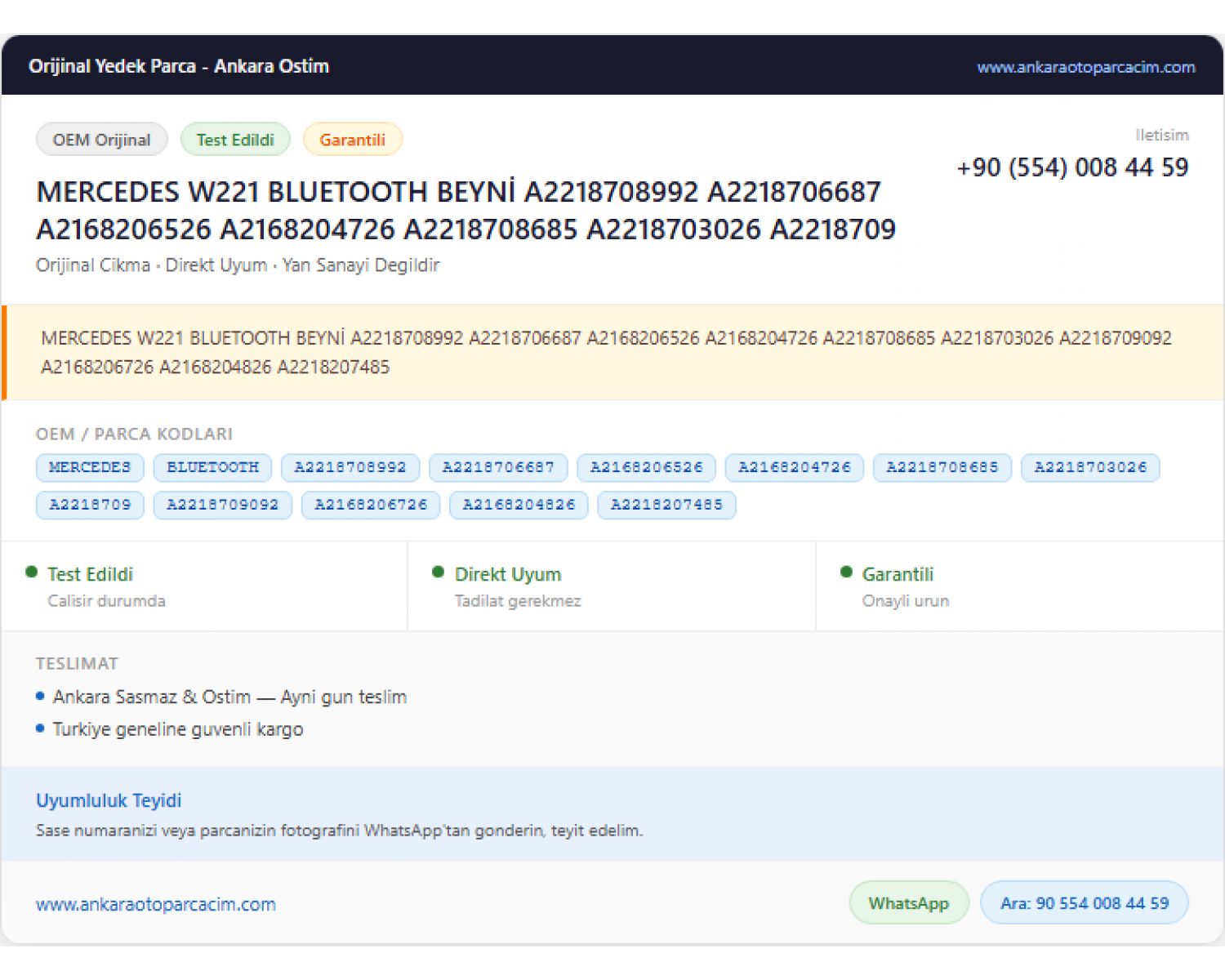This screenshot has width=1225, height=980.
Task: Click the contact phone number +90 (554) 008 44 59
Action: [x=1072, y=167]
